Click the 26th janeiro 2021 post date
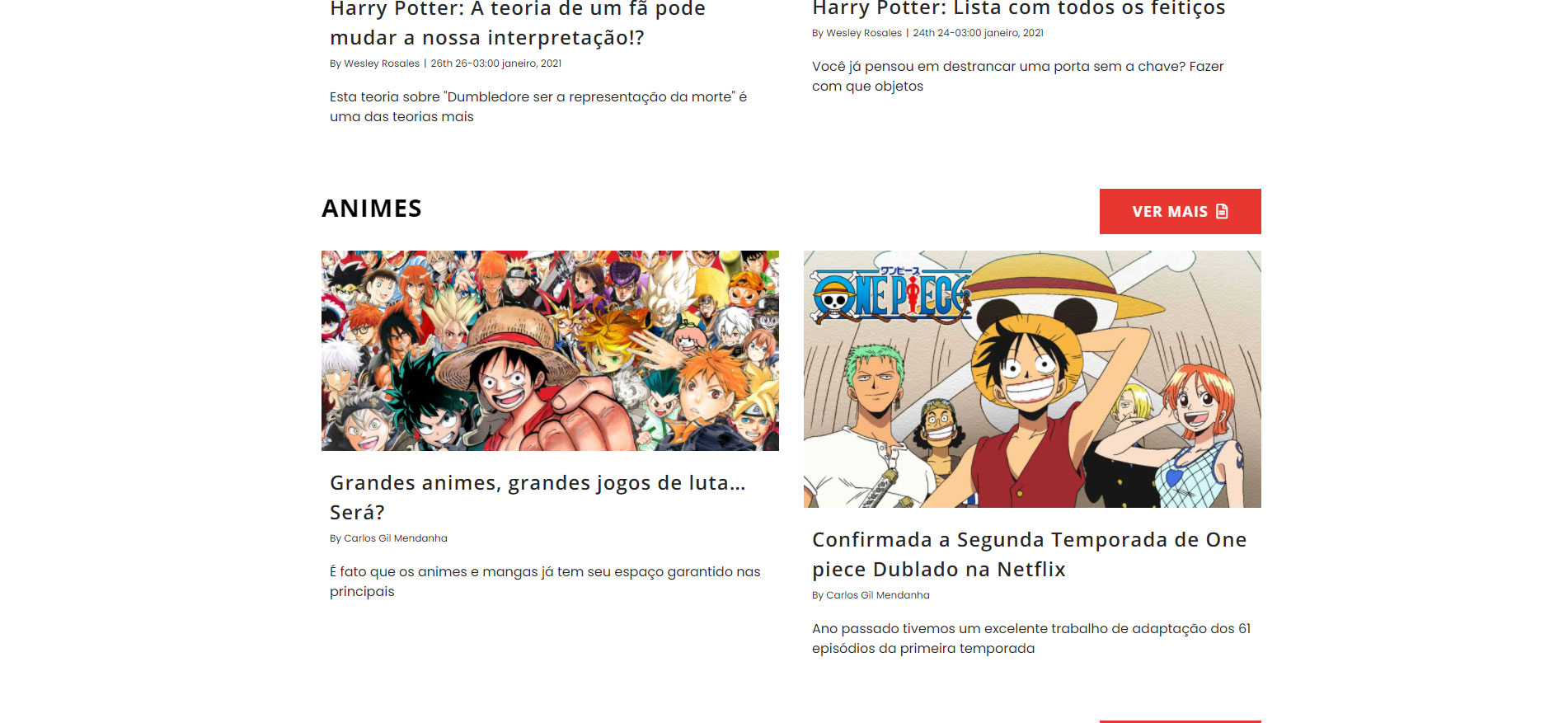1568x723 pixels. point(495,63)
